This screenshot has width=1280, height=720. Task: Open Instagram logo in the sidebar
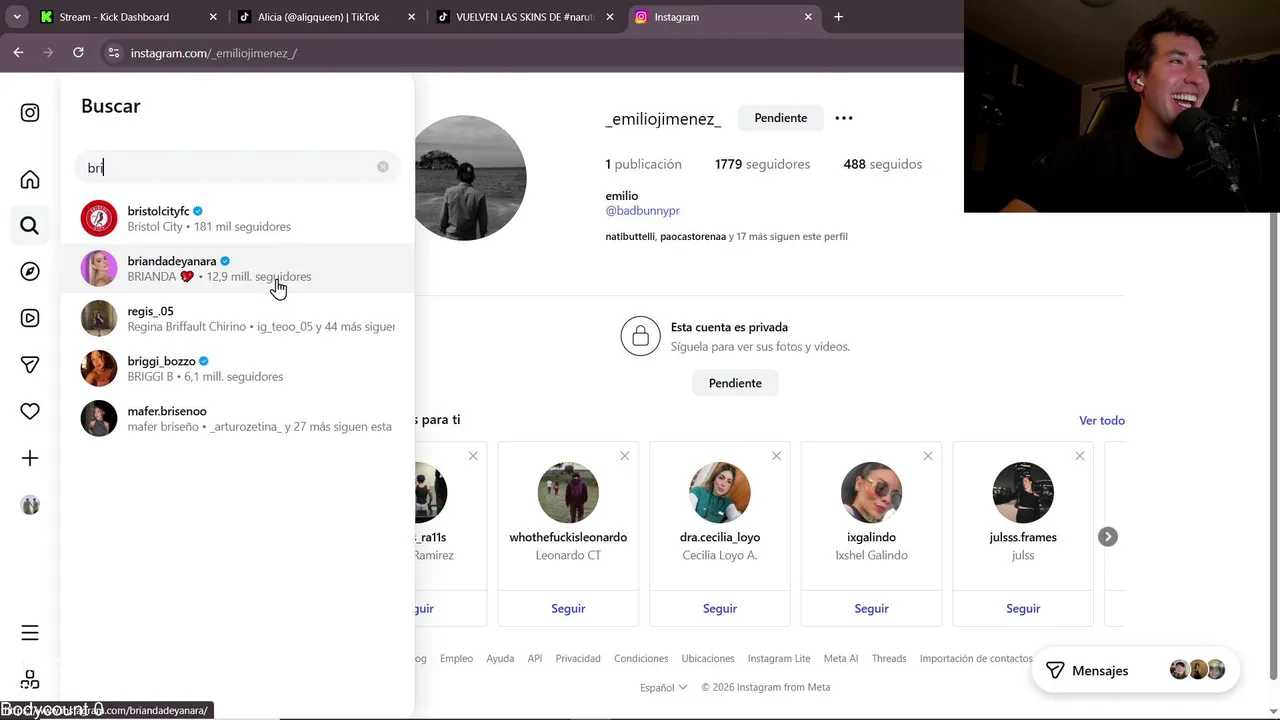click(30, 113)
